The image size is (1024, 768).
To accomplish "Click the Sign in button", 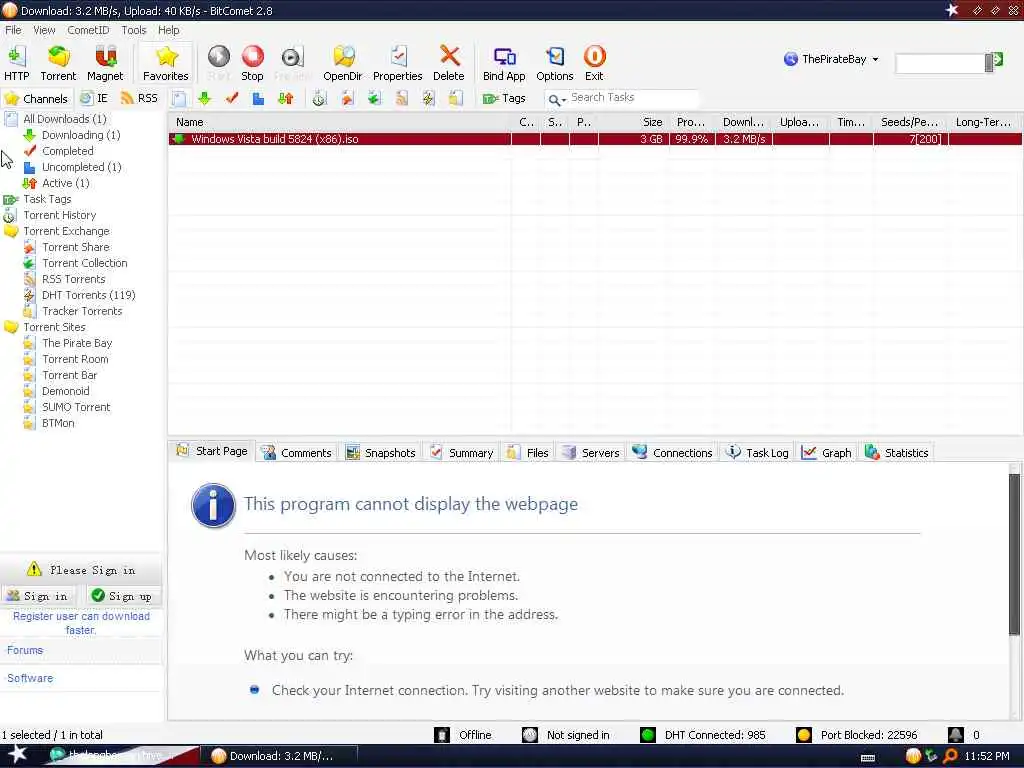I will (x=38, y=596).
